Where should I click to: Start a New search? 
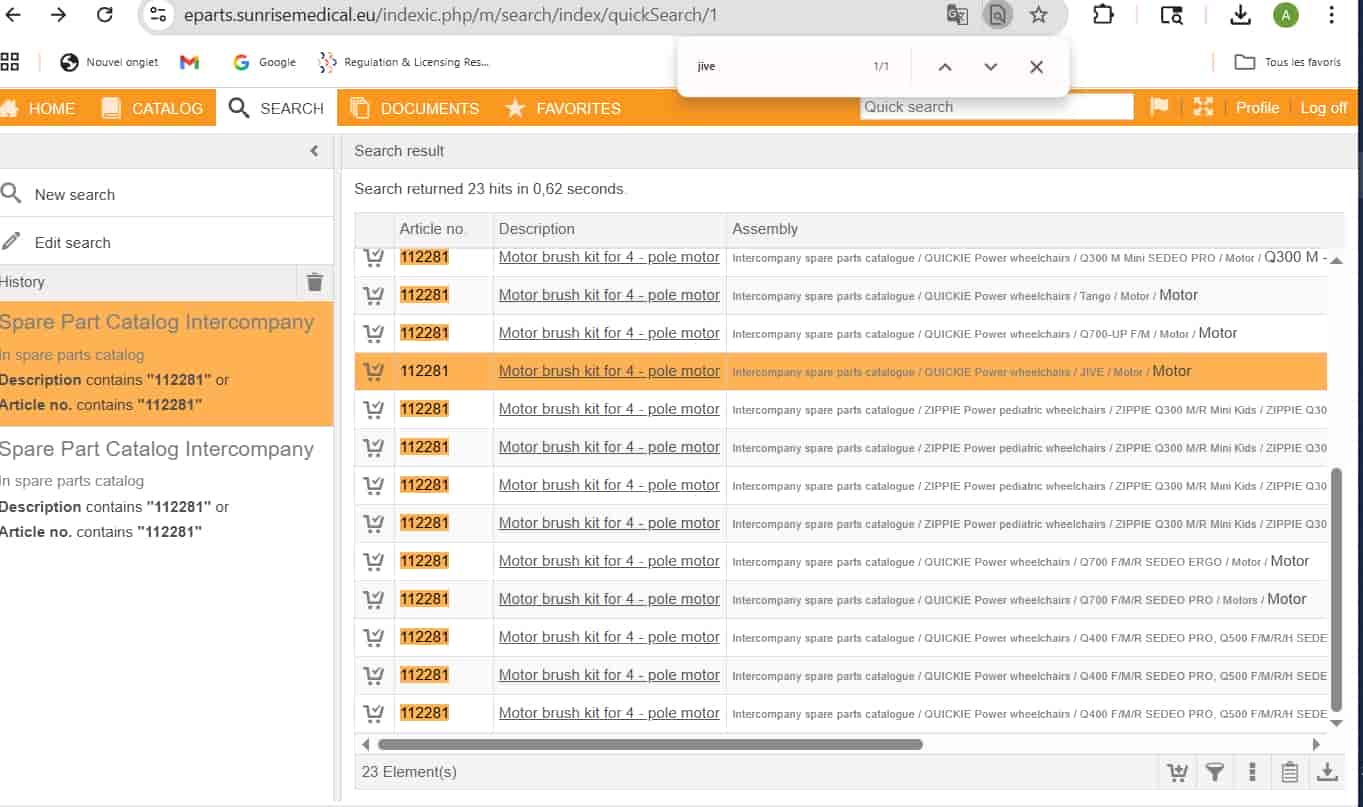[x=74, y=195]
